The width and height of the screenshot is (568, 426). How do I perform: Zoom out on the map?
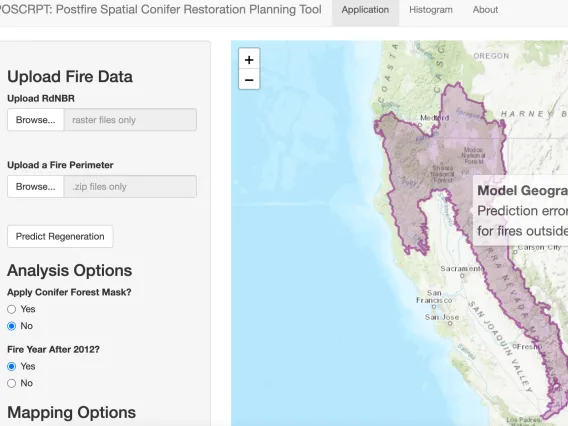pyautogui.click(x=249, y=79)
